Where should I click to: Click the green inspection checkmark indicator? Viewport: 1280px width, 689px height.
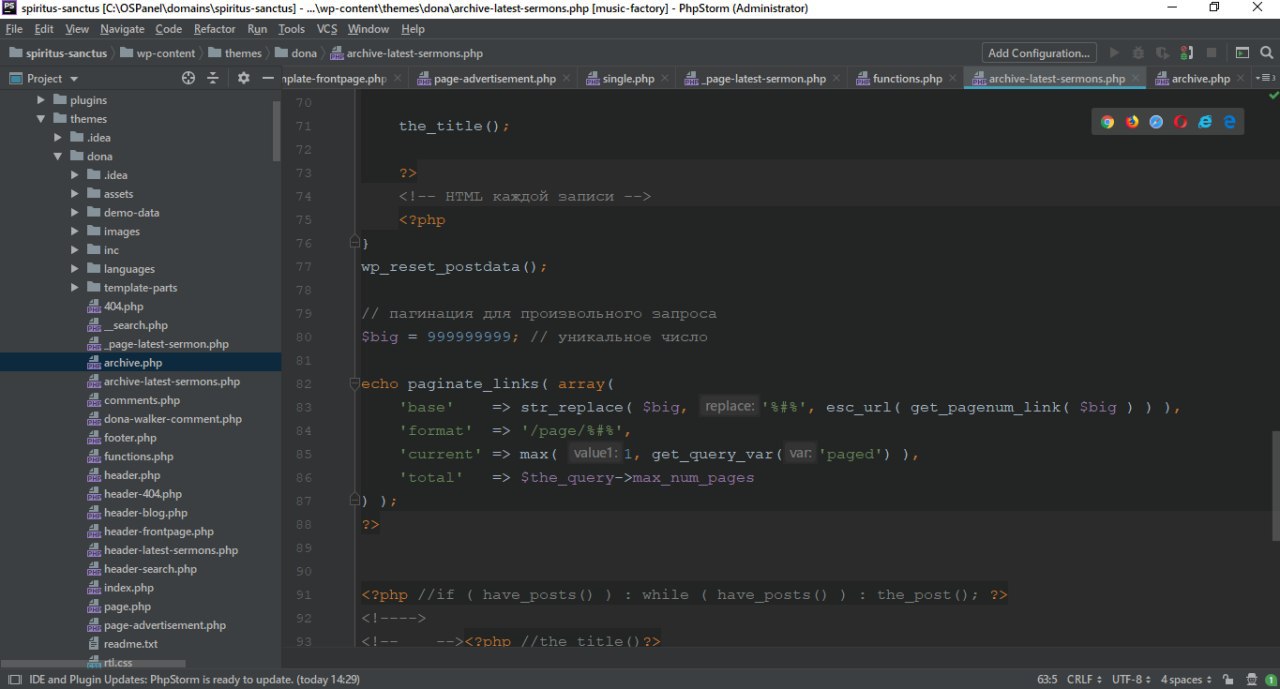[x=1273, y=96]
